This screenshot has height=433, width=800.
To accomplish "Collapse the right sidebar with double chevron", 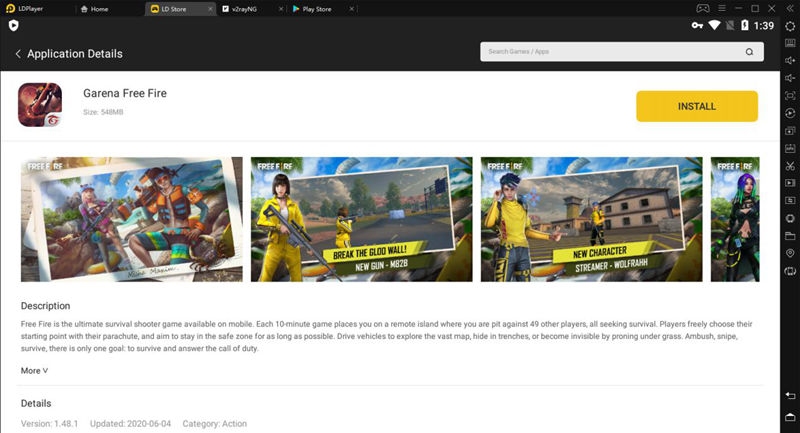I will click(790, 8).
